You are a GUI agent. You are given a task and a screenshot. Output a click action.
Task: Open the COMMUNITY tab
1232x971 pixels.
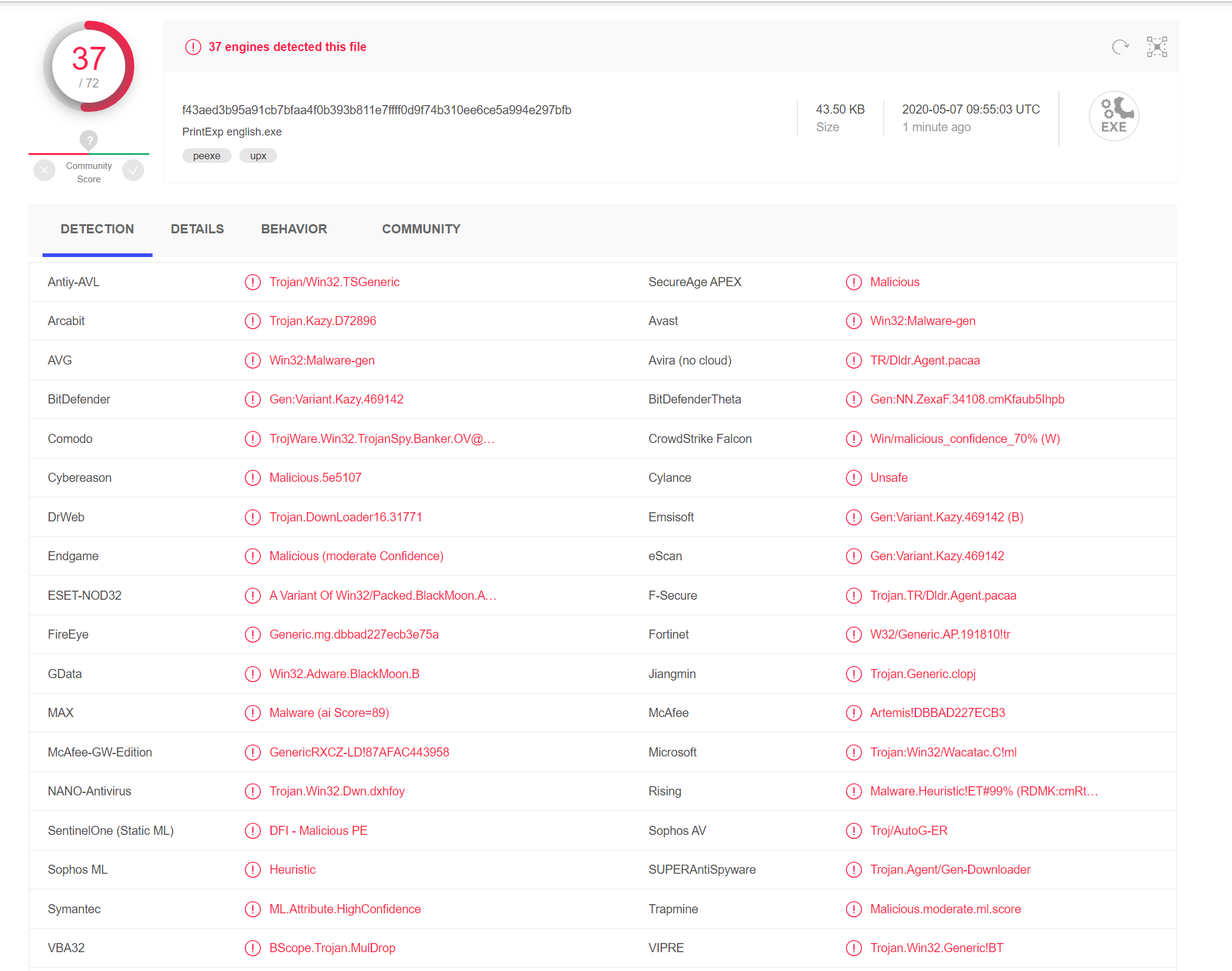click(421, 229)
